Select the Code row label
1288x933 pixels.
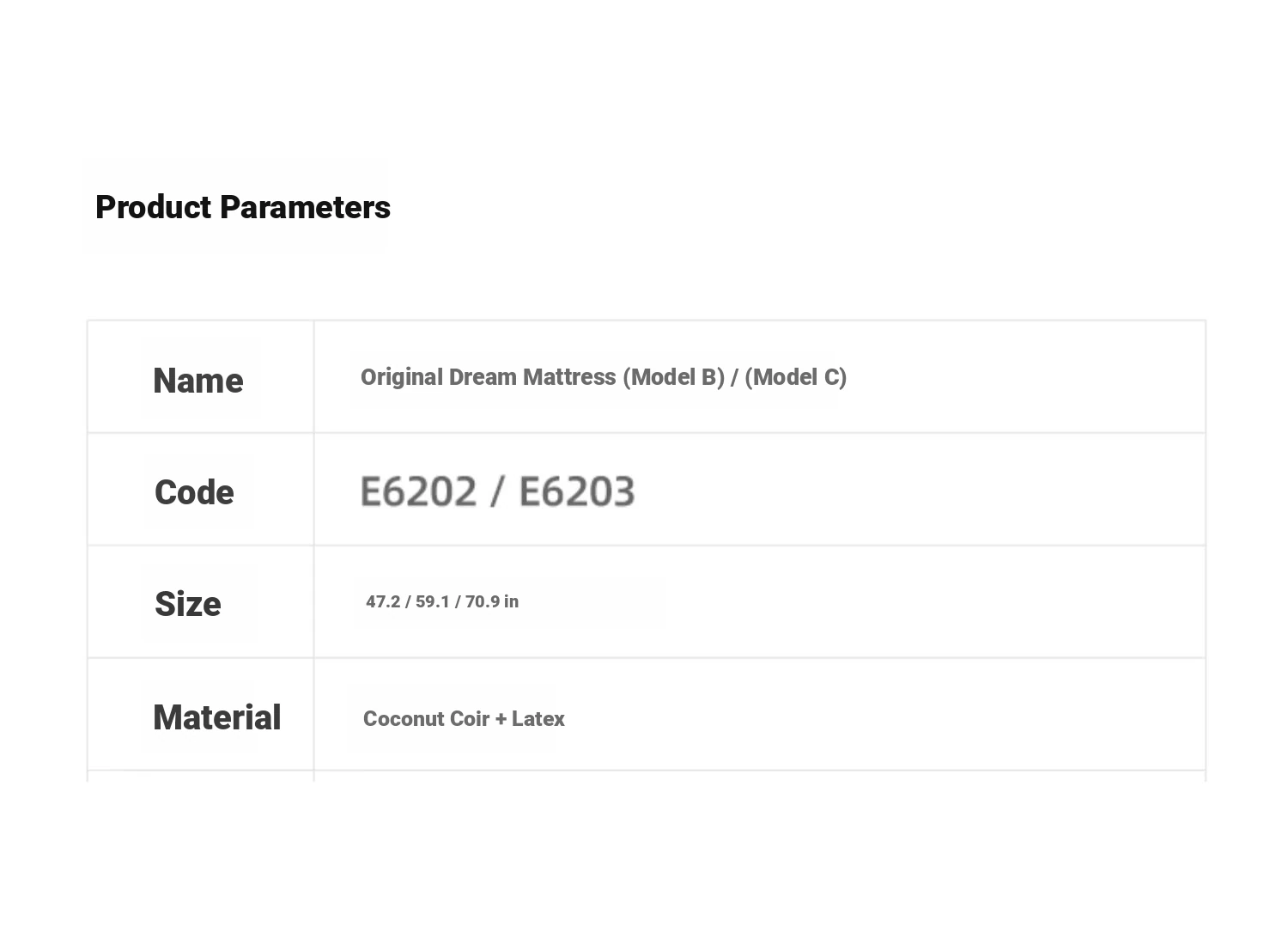click(194, 492)
